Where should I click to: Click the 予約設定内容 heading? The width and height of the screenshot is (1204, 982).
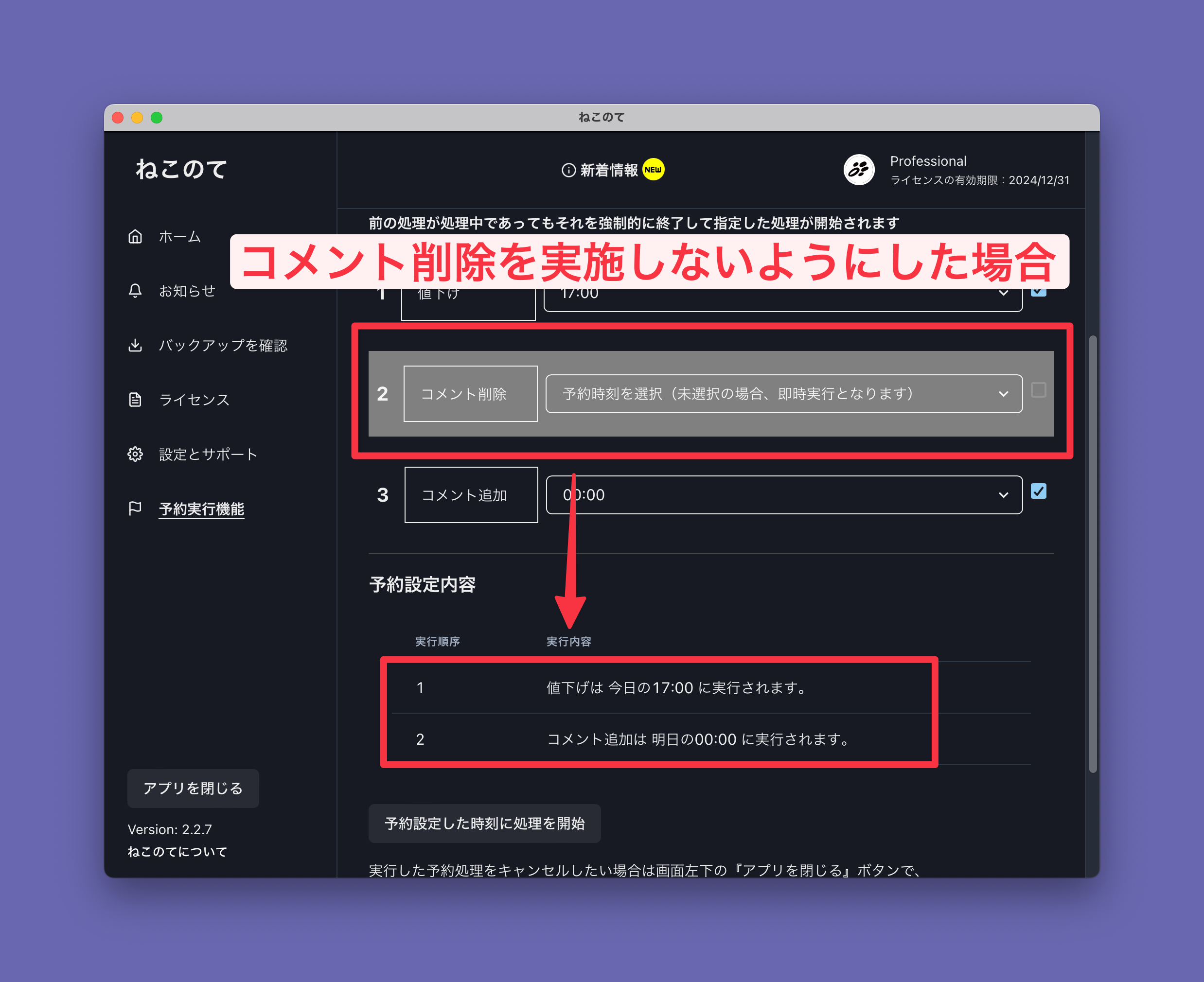click(422, 584)
